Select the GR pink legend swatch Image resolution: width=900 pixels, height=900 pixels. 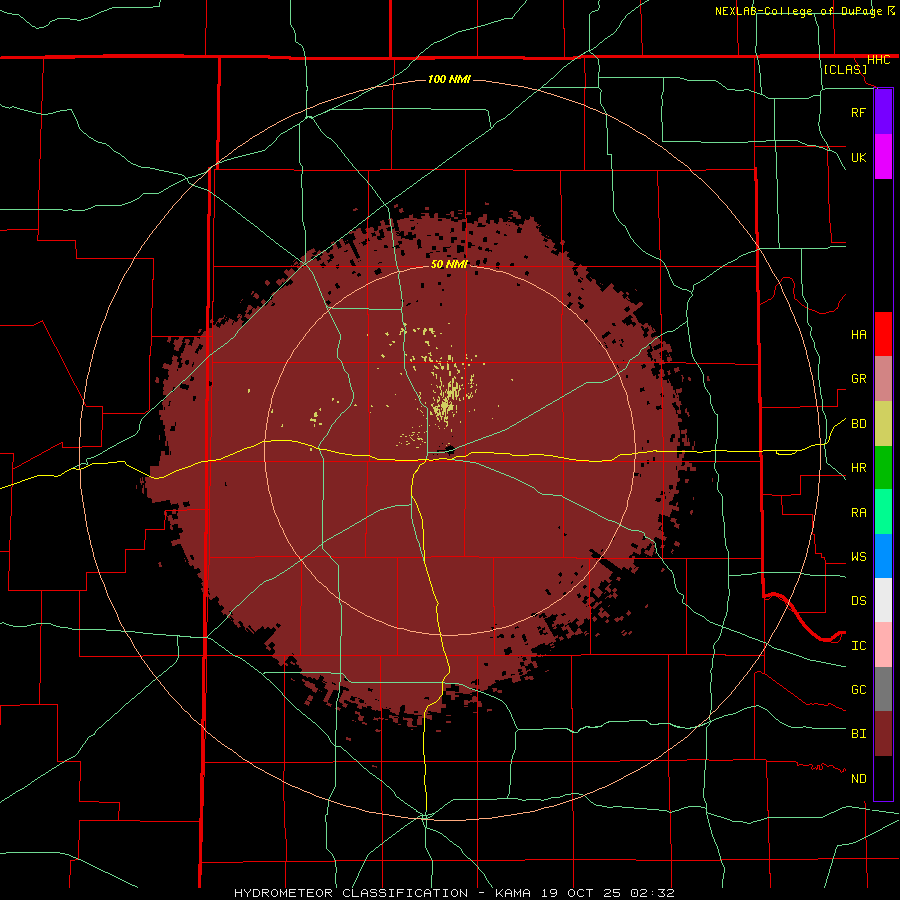[883, 379]
